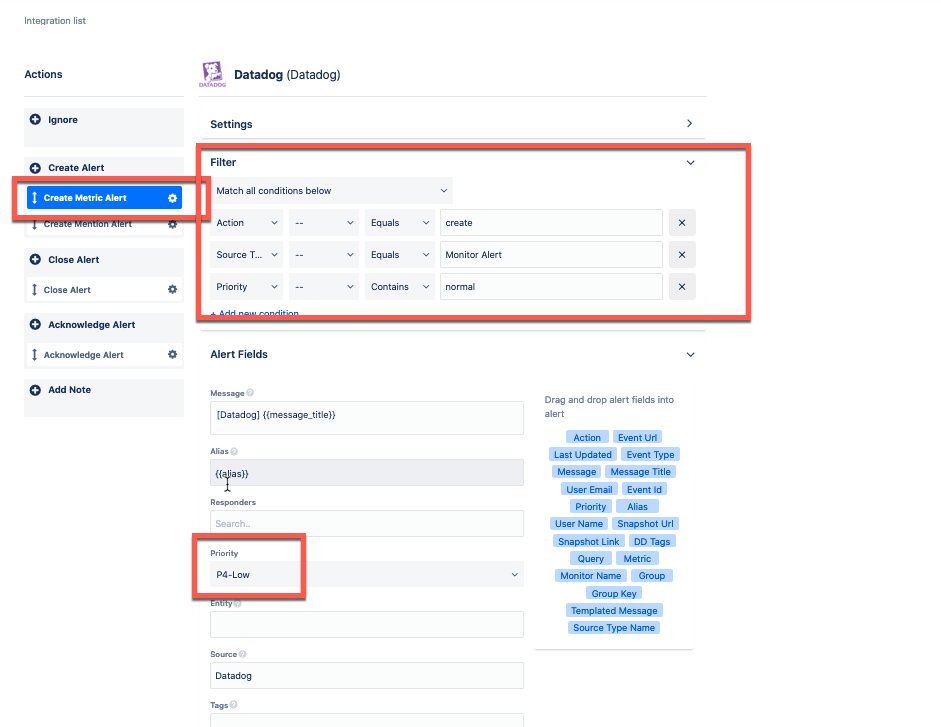Click the DD Tags field tag
941x727 pixels.
[x=652, y=541]
